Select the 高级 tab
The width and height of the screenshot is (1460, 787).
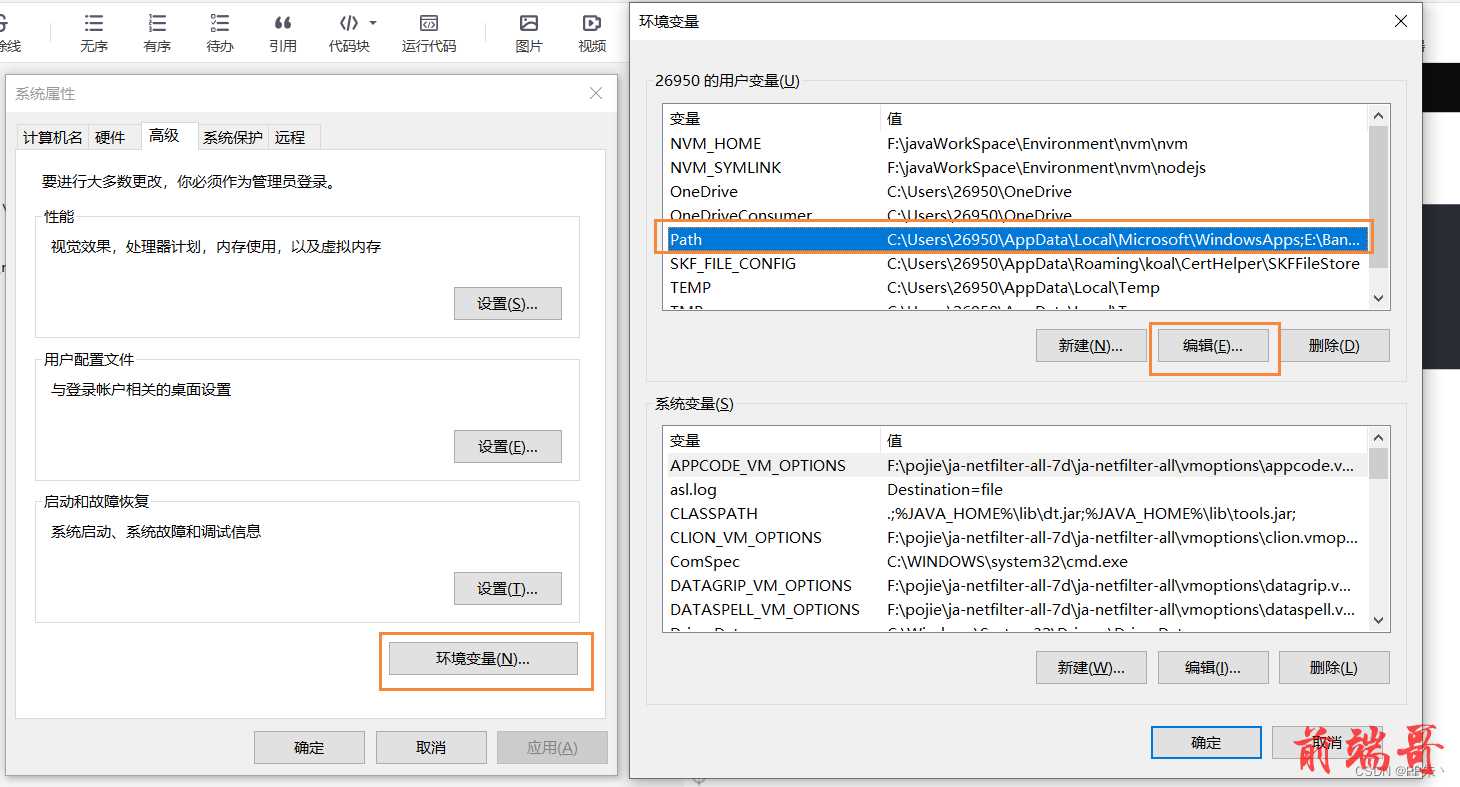click(164, 135)
